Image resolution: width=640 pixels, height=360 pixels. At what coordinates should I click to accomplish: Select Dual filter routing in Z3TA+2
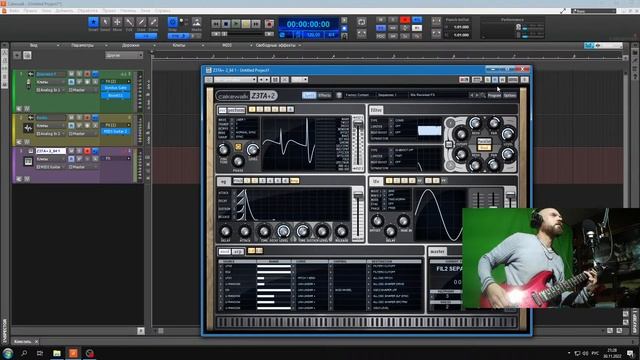click(484, 147)
